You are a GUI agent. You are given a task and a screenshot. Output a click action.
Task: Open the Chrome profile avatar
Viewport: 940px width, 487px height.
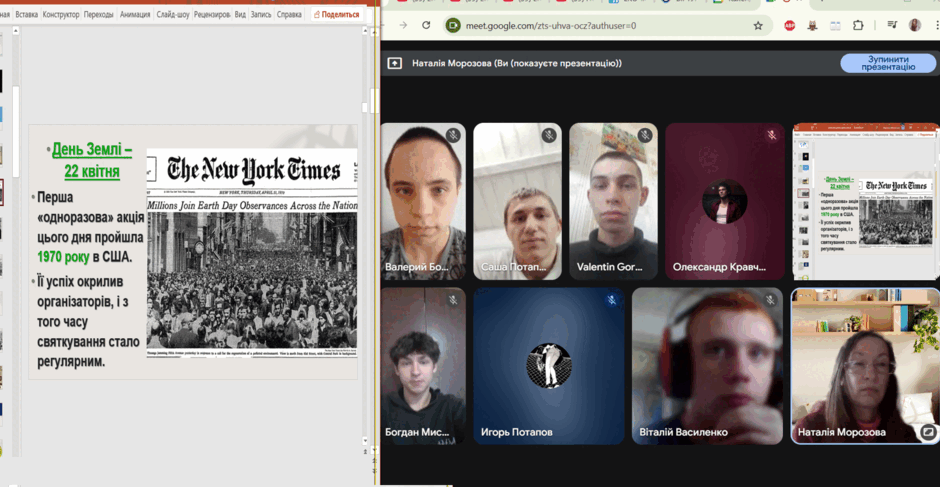pyautogui.click(x=915, y=25)
